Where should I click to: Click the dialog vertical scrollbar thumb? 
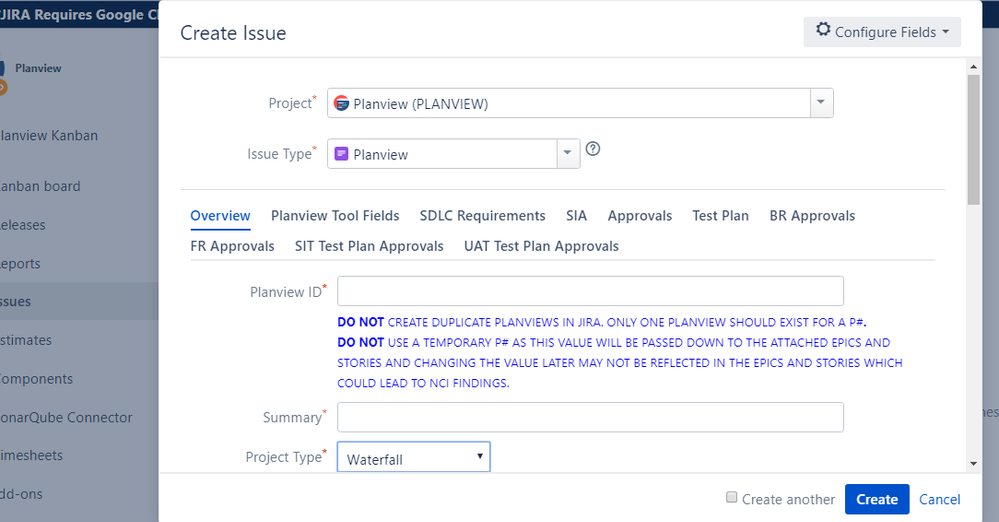pos(973,140)
